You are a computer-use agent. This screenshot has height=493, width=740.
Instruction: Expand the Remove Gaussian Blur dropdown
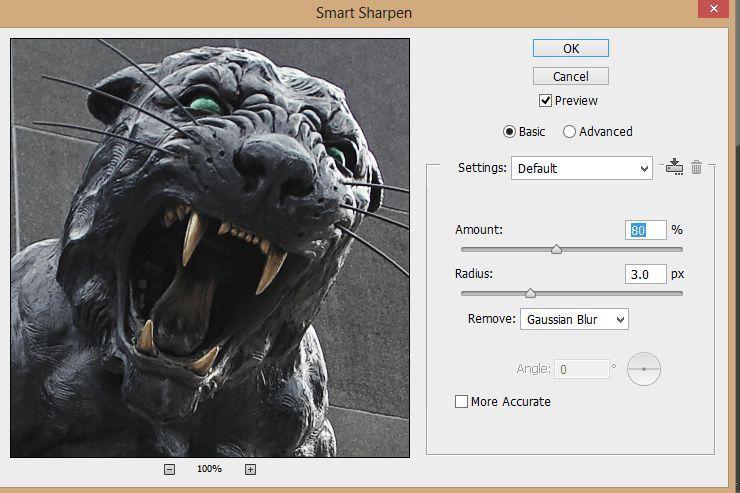pos(573,319)
